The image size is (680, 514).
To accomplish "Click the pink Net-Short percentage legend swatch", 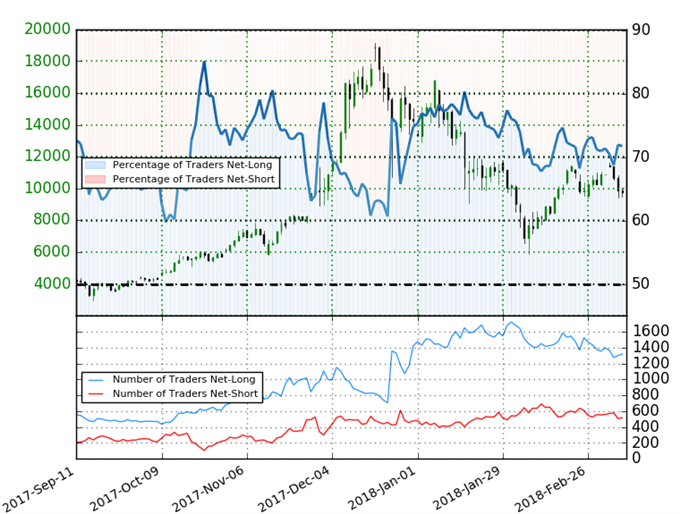I will click(x=95, y=179).
